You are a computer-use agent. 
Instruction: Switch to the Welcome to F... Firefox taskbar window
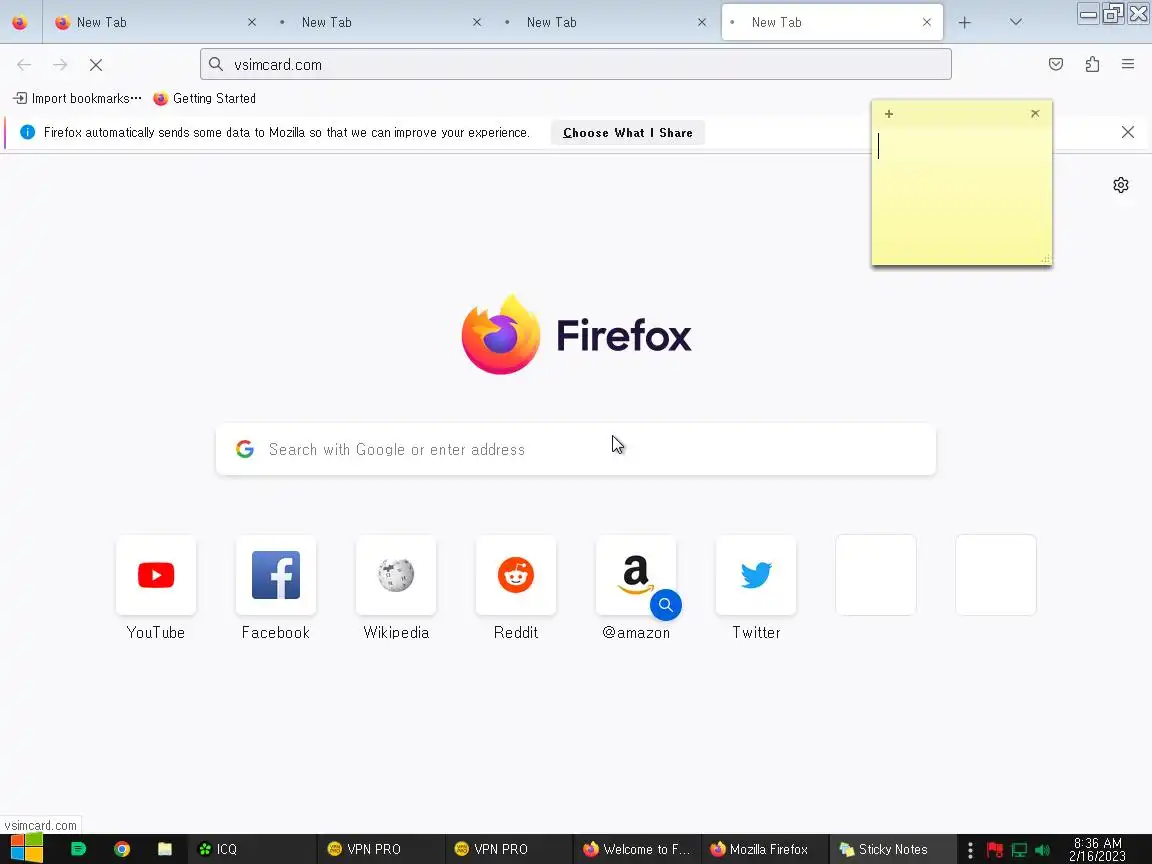coord(637,849)
